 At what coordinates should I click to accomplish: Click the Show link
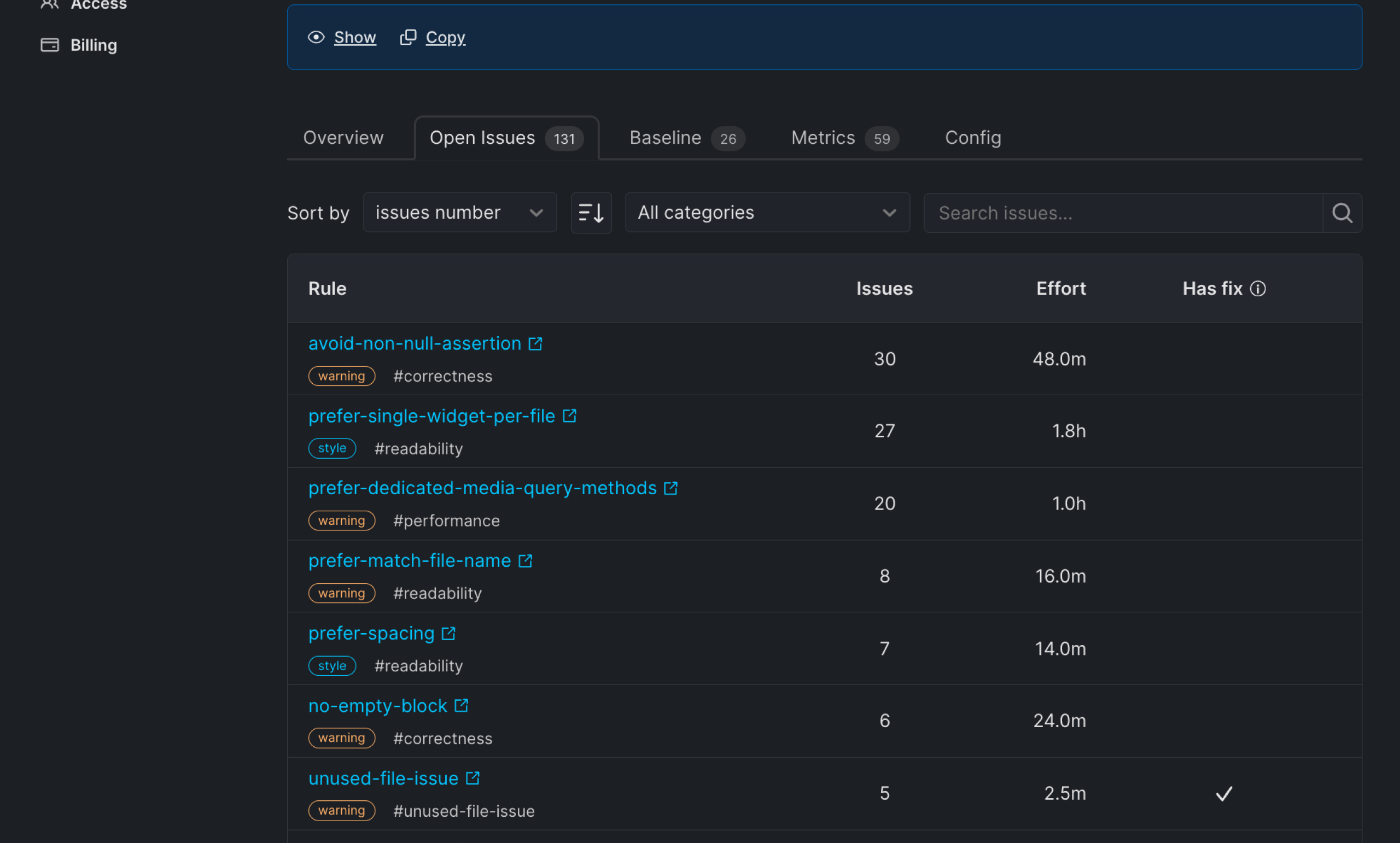tap(354, 38)
